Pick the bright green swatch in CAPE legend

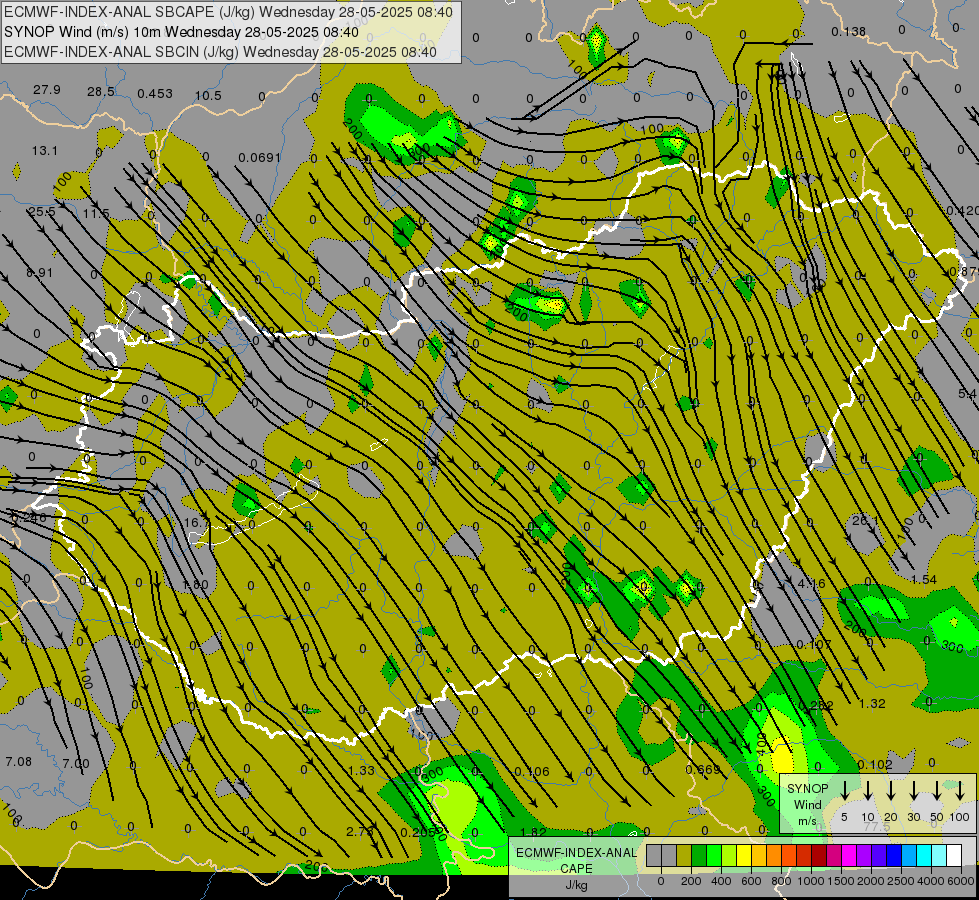(714, 856)
